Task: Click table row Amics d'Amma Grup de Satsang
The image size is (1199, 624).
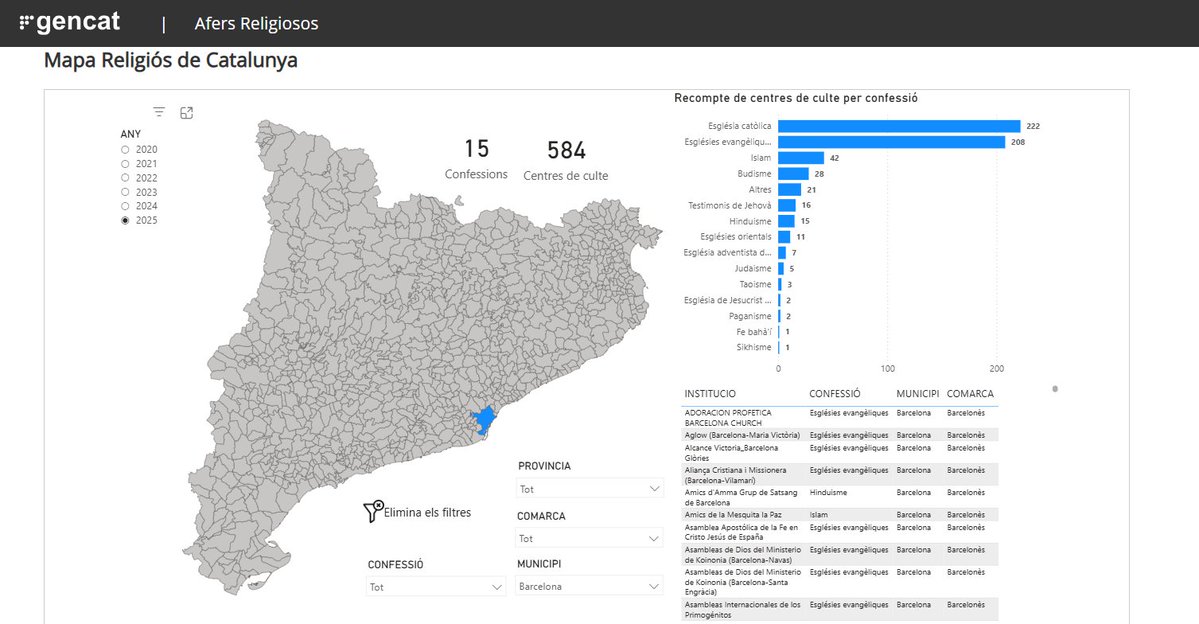Action: (x=840, y=497)
